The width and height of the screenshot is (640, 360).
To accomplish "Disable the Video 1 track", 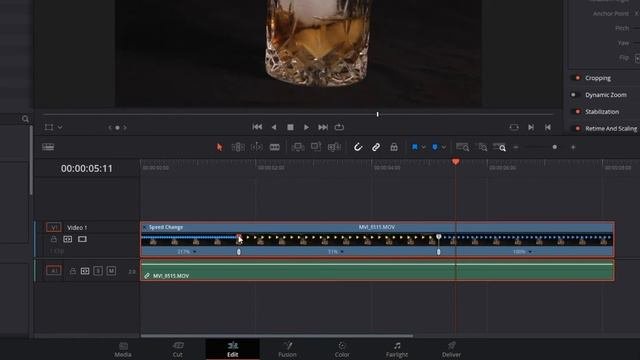I will pyautogui.click(x=82, y=239).
